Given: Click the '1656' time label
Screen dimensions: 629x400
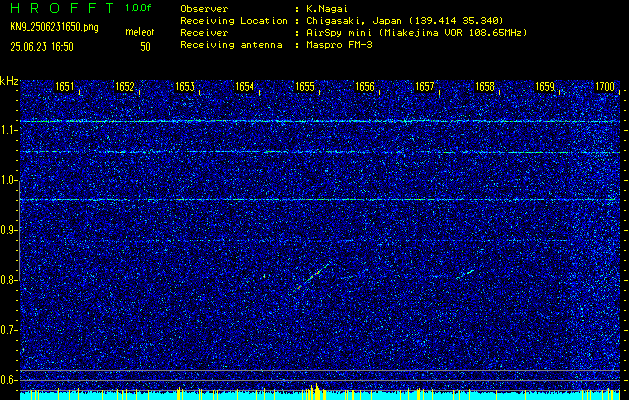Looking at the screenshot, I should pyautogui.click(x=365, y=87).
